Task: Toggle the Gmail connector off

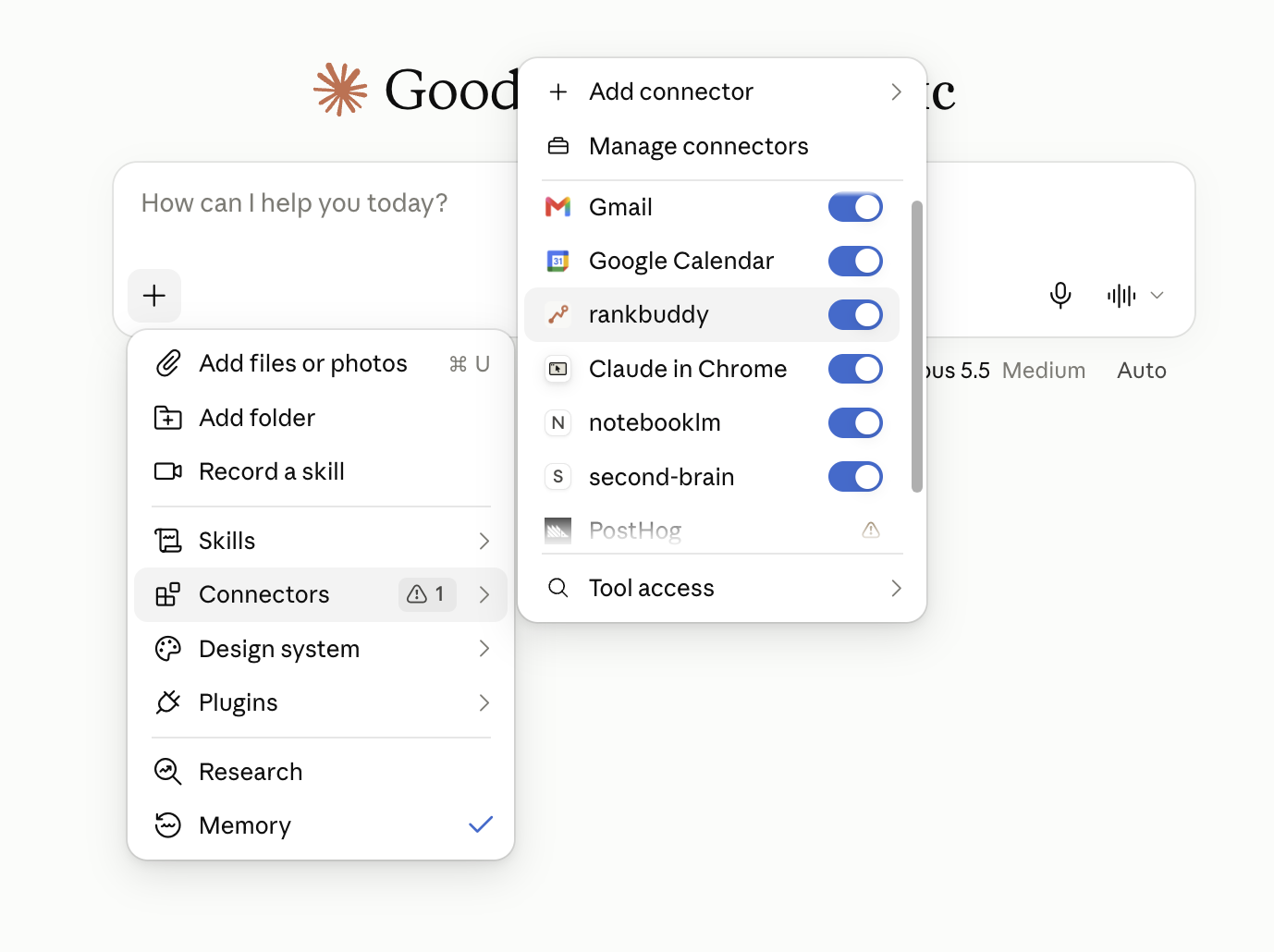Action: pyautogui.click(x=855, y=207)
